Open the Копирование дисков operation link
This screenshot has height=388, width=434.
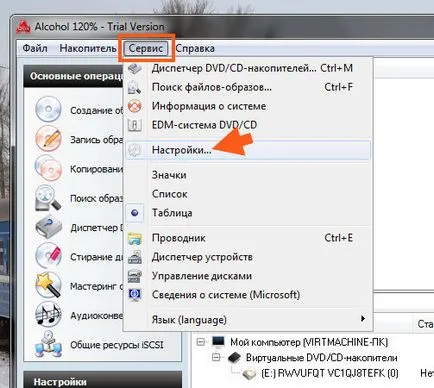point(96,169)
